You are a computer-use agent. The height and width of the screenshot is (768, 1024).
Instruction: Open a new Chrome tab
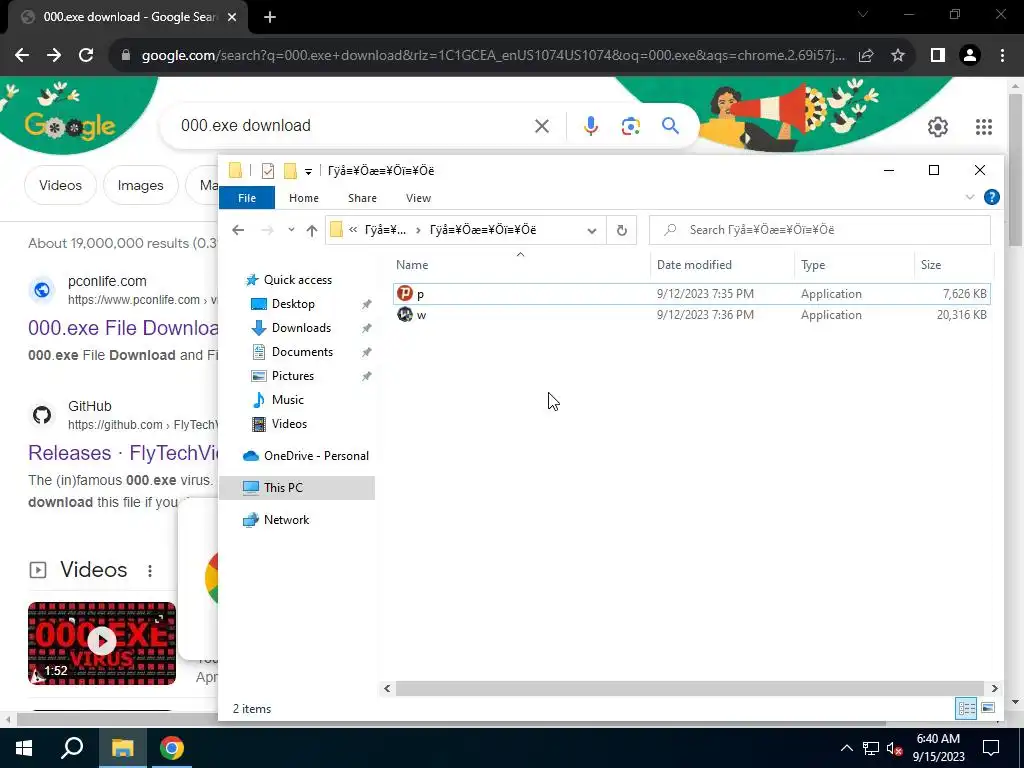click(270, 18)
